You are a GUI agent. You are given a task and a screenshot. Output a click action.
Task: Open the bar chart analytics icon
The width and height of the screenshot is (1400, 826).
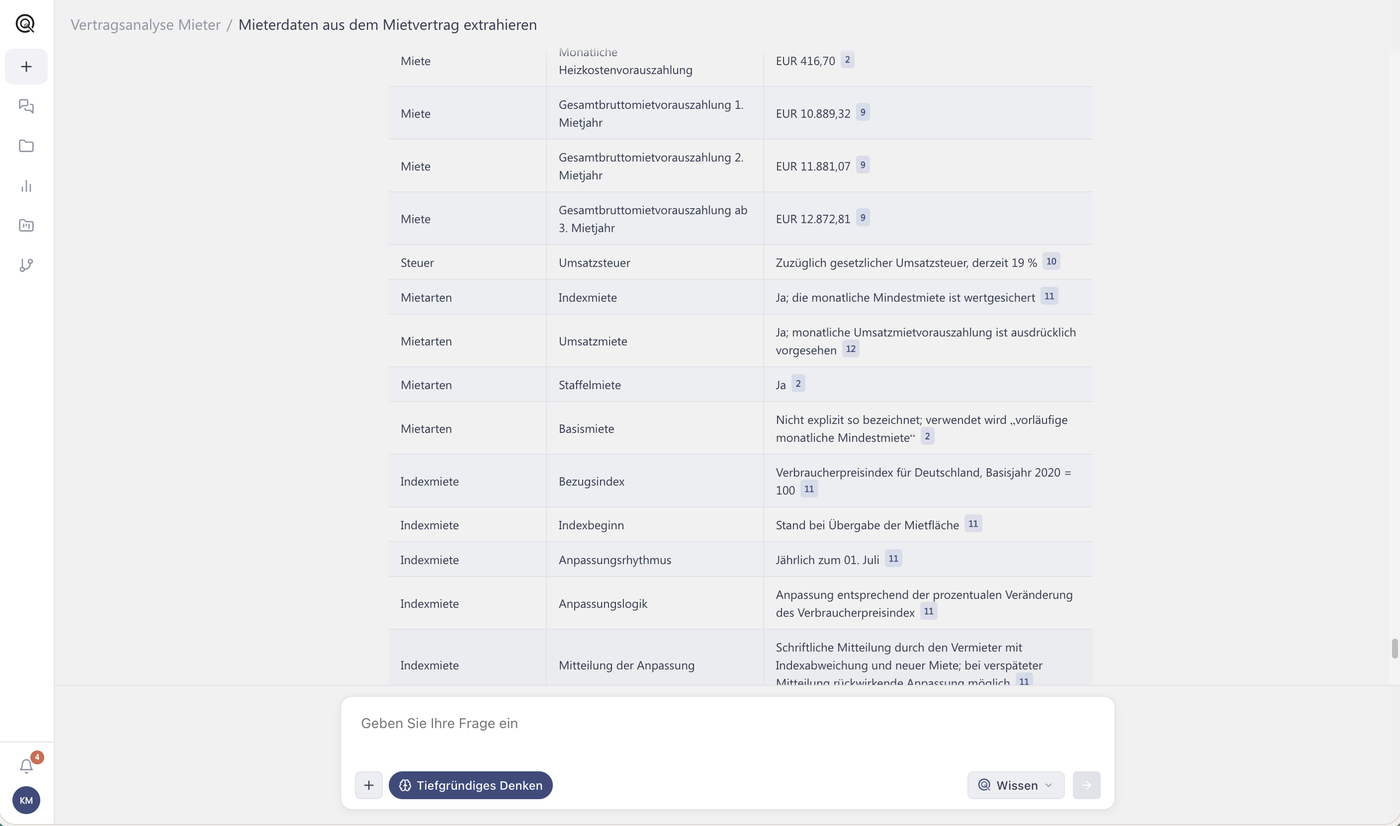tap(26, 186)
